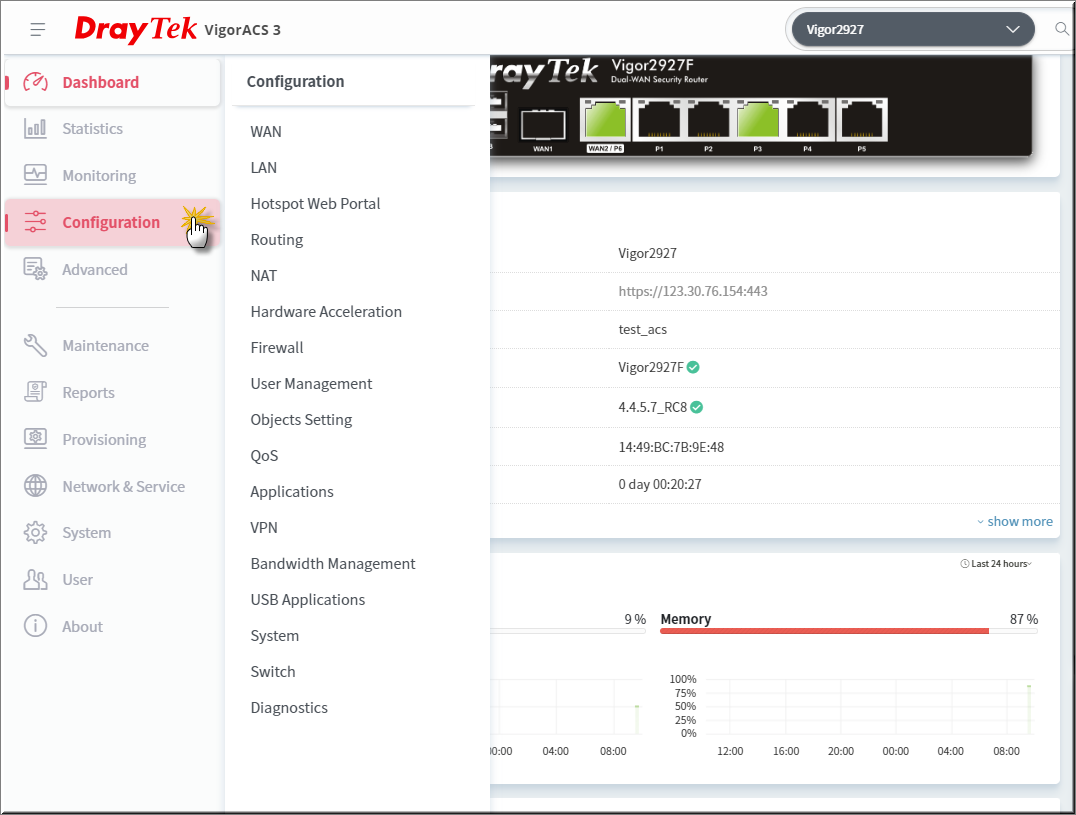Expand the show more device details
Image resolution: width=1076 pixels, height=815 pixels.
(x=1015, y=521)
